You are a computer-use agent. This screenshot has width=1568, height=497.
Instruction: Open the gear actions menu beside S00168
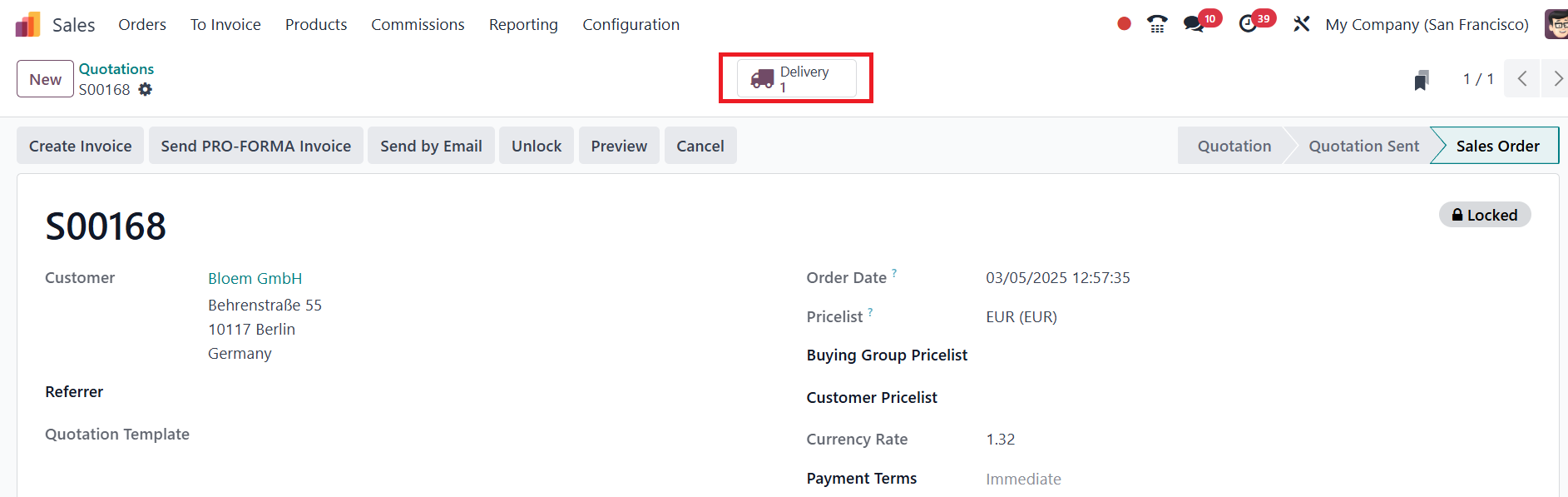coord(146,89)
